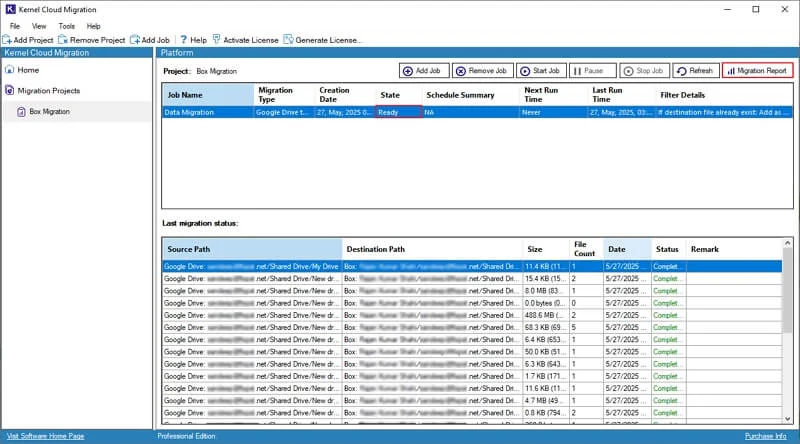Select the row with size 0.0 bytes
This screenshot has width=800, height=444.
472,303
